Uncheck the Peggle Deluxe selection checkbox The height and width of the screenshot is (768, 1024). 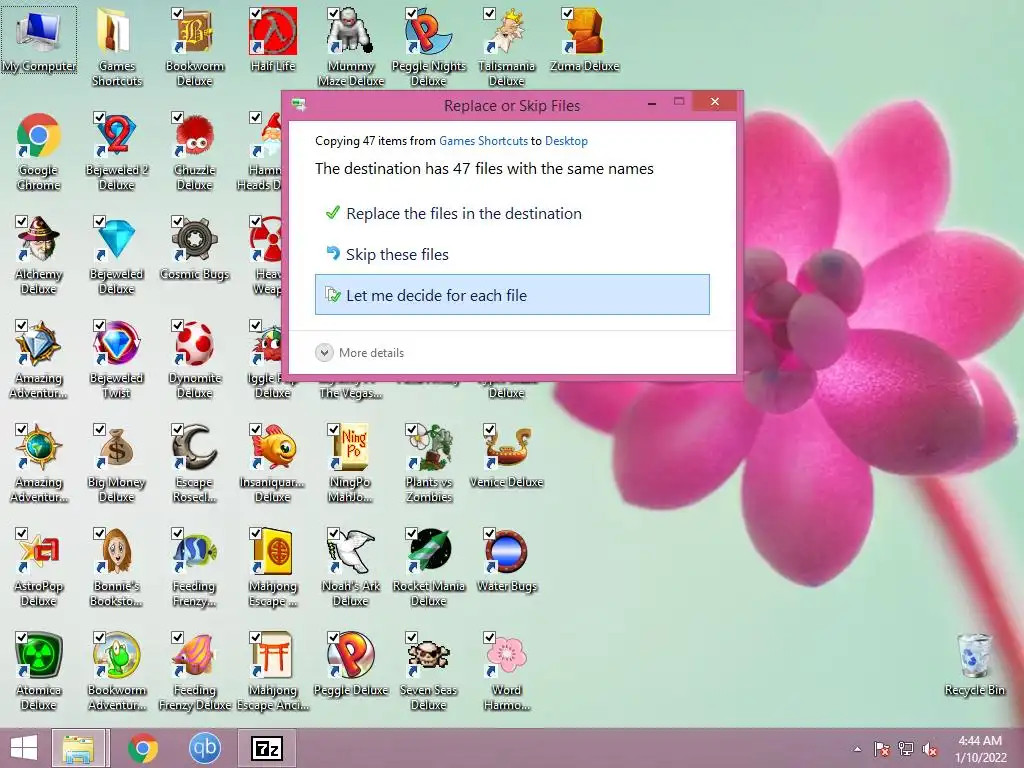333,637
